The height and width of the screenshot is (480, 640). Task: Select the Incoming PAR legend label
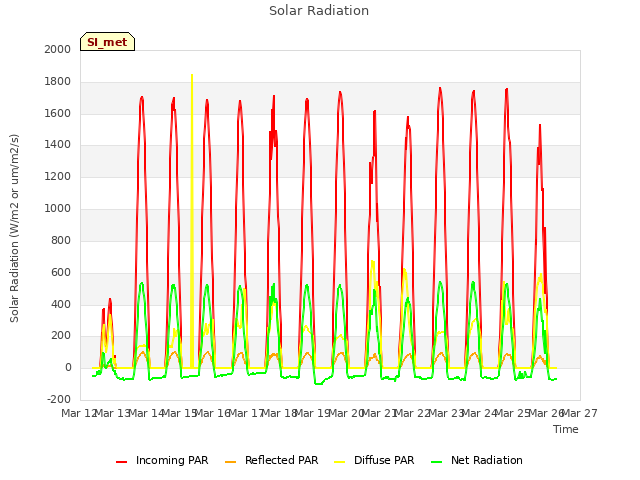click(x=172, y=460)
